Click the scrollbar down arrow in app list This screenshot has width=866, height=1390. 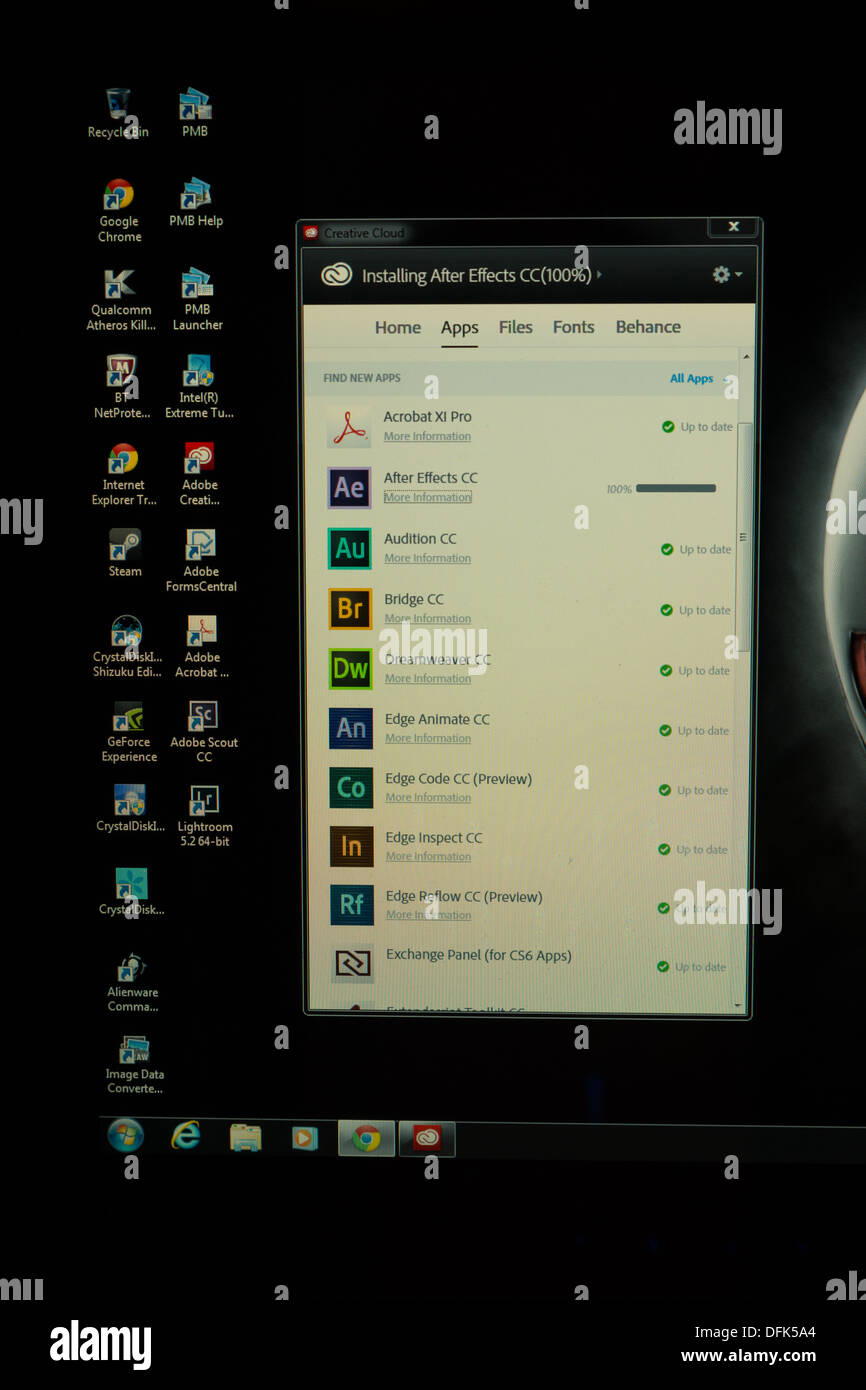point(740,1005)
